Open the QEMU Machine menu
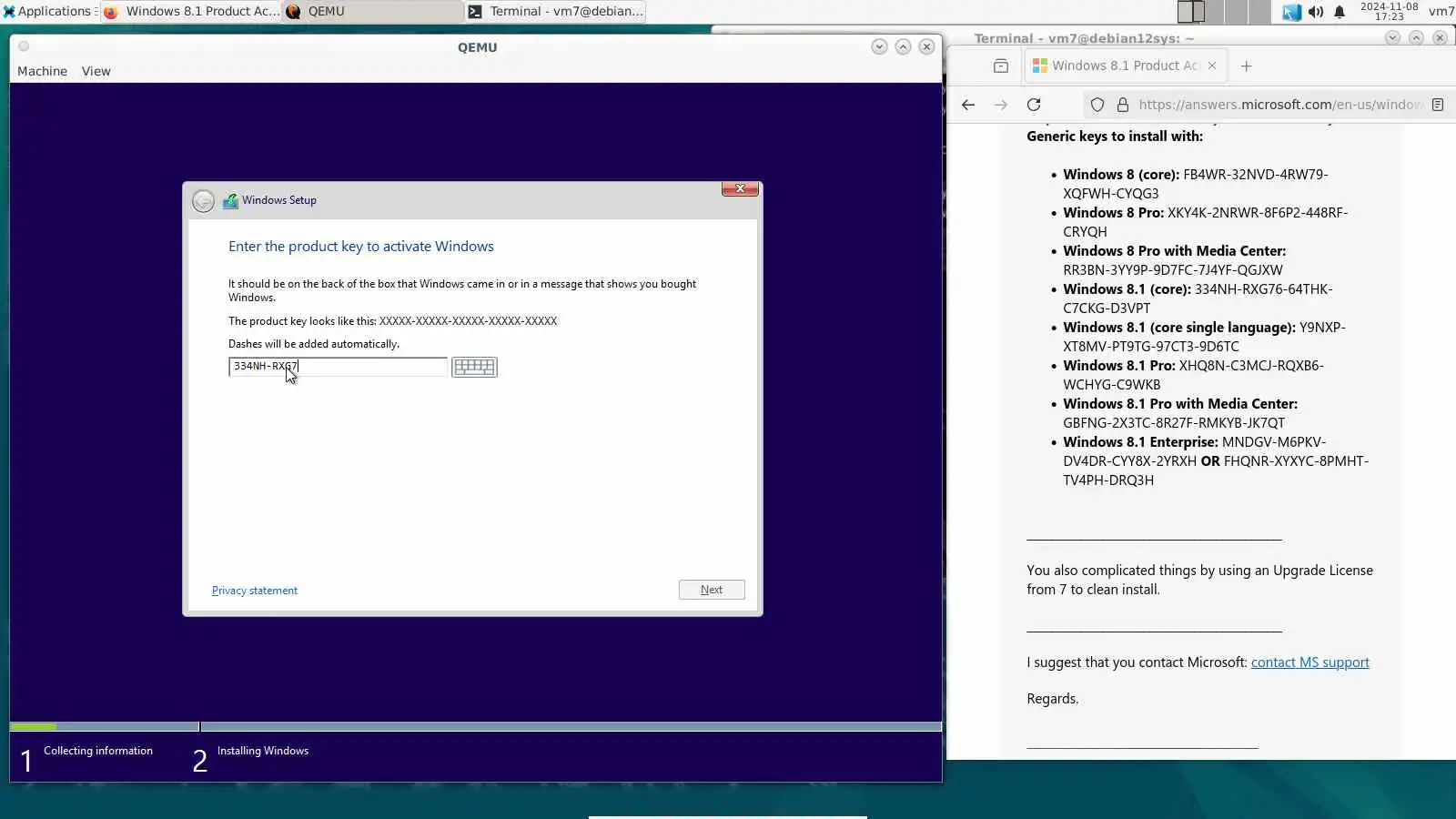 tap(42, 71)
